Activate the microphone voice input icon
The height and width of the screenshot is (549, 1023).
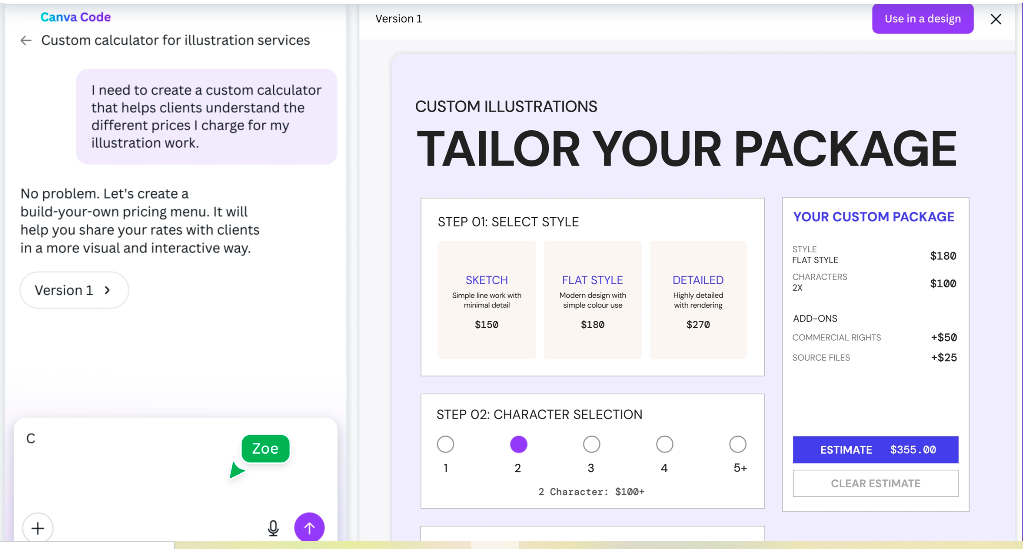pos(273,528)
